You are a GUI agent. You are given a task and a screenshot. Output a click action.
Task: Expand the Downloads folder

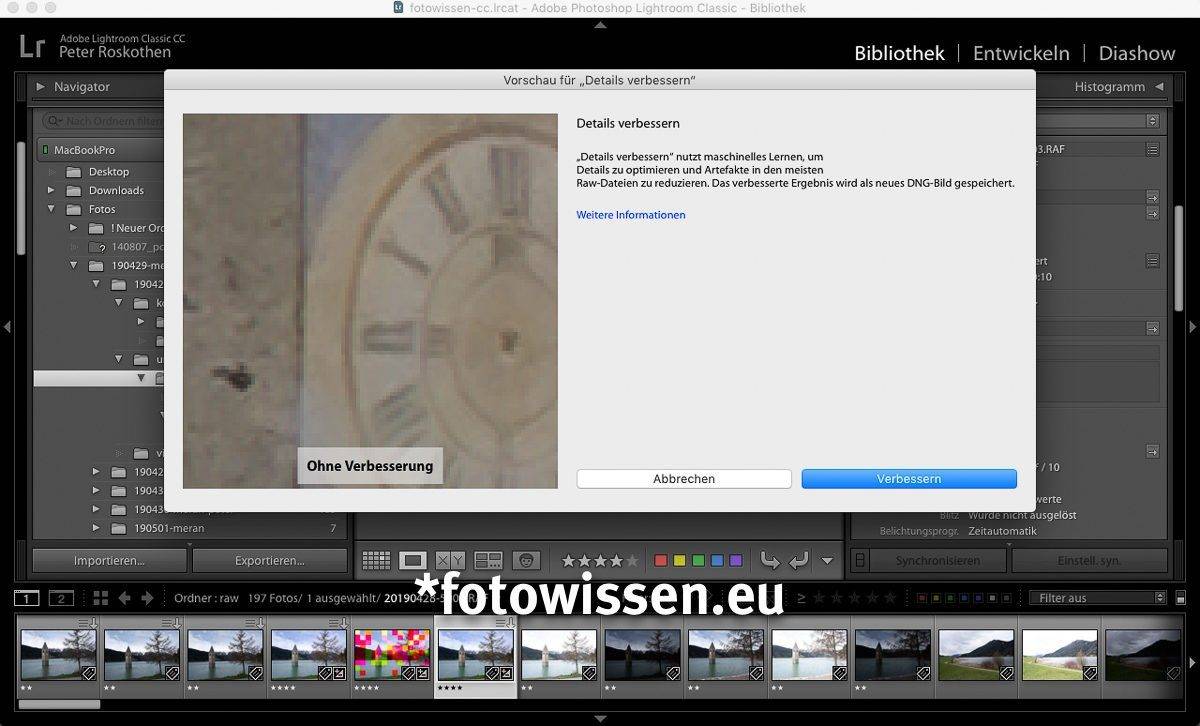(51, 191)
